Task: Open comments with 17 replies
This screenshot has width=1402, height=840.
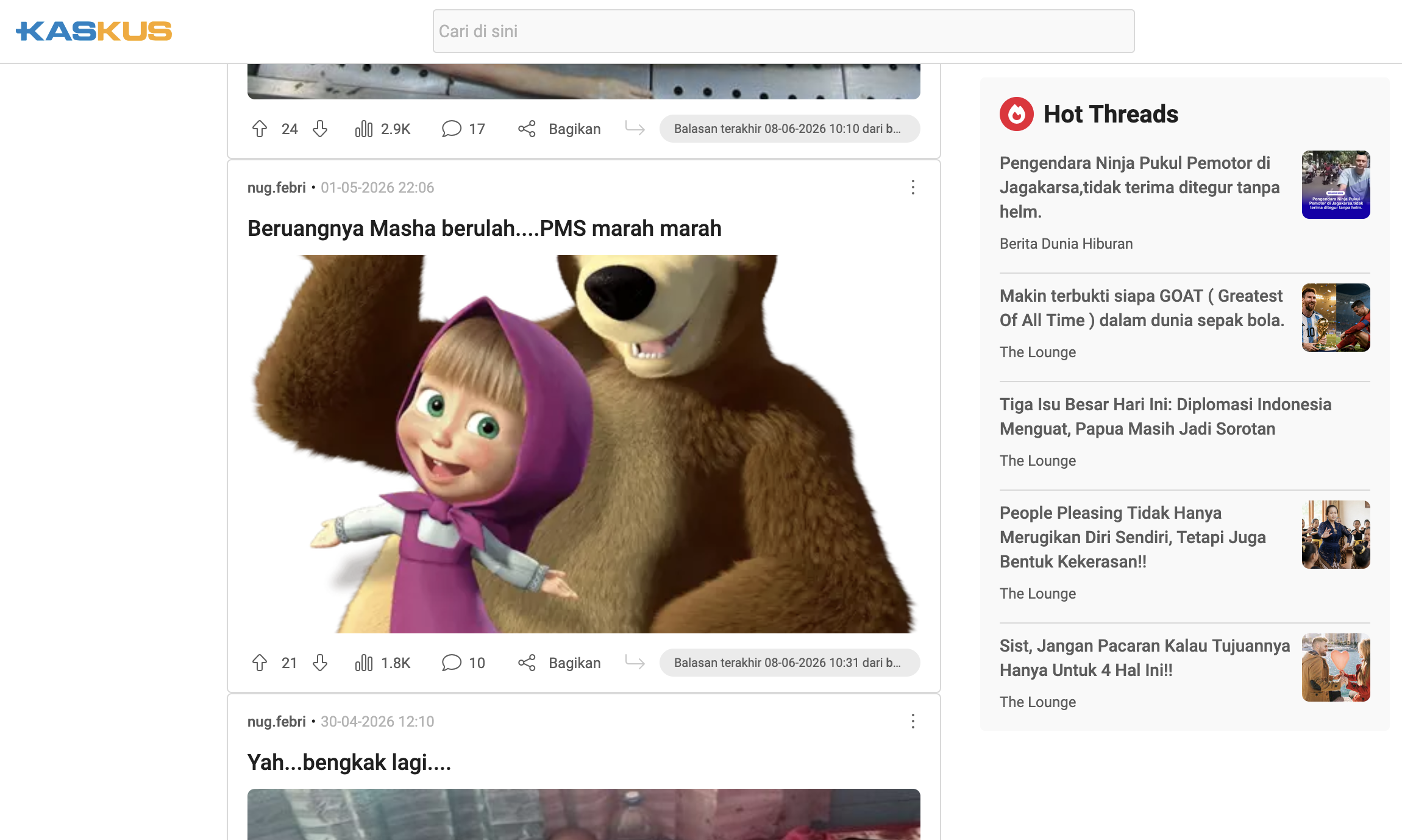Action: [463, 129]
